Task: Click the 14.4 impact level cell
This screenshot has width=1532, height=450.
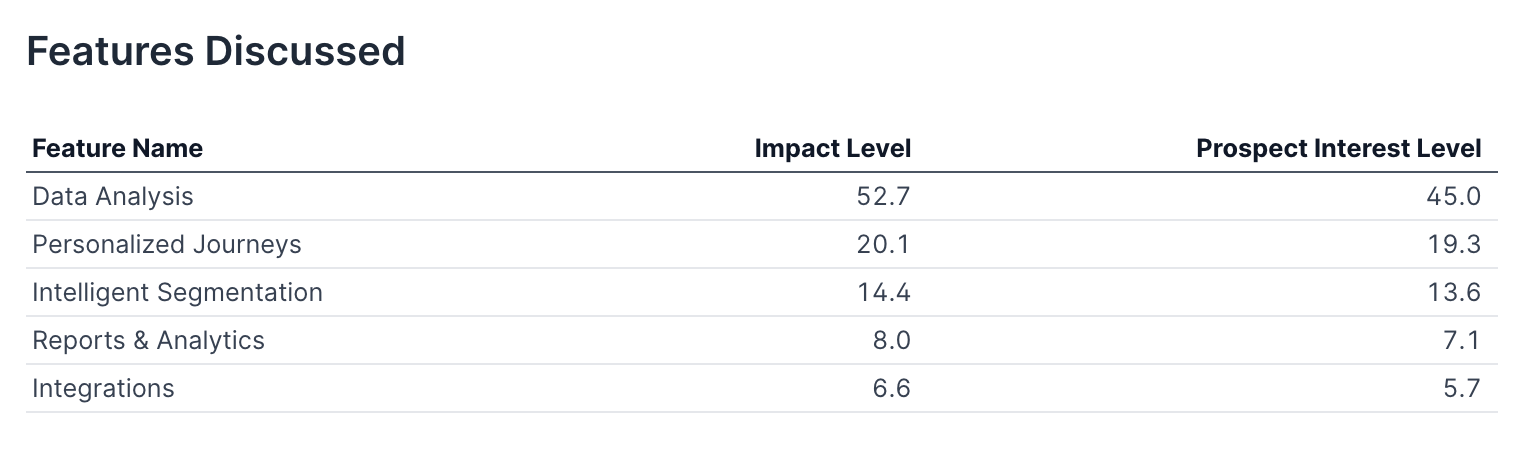Action: (x=883, y=293)
